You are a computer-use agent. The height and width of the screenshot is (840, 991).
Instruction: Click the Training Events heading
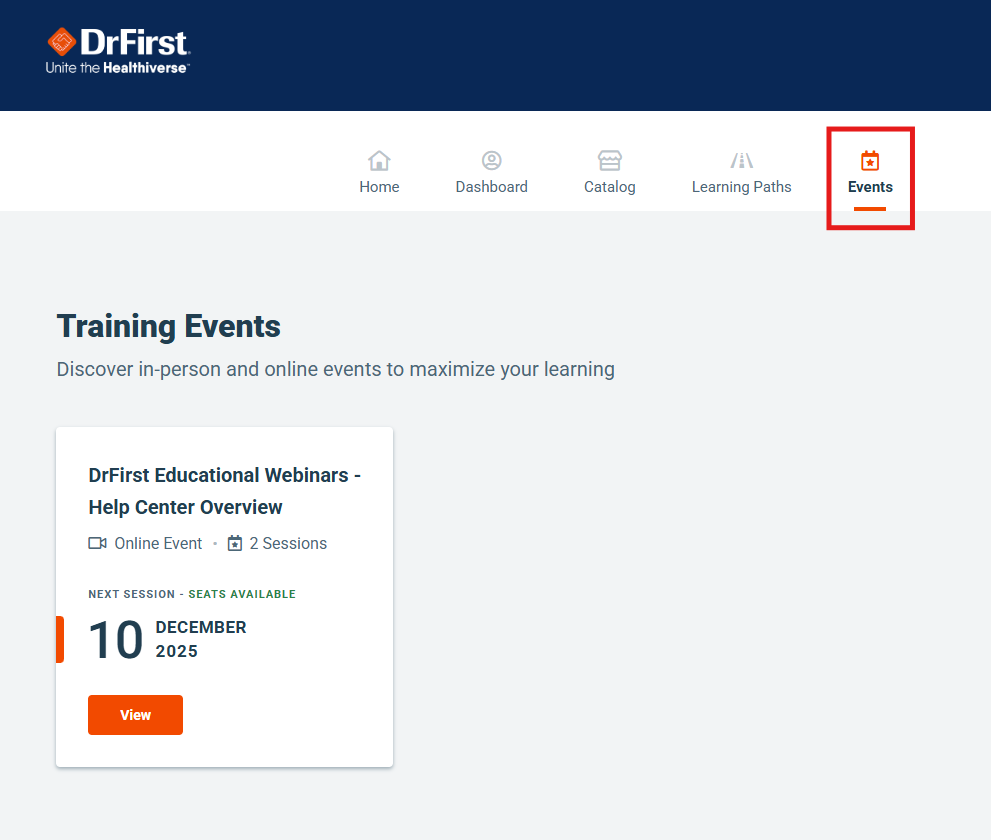click(x=168, y=326)
